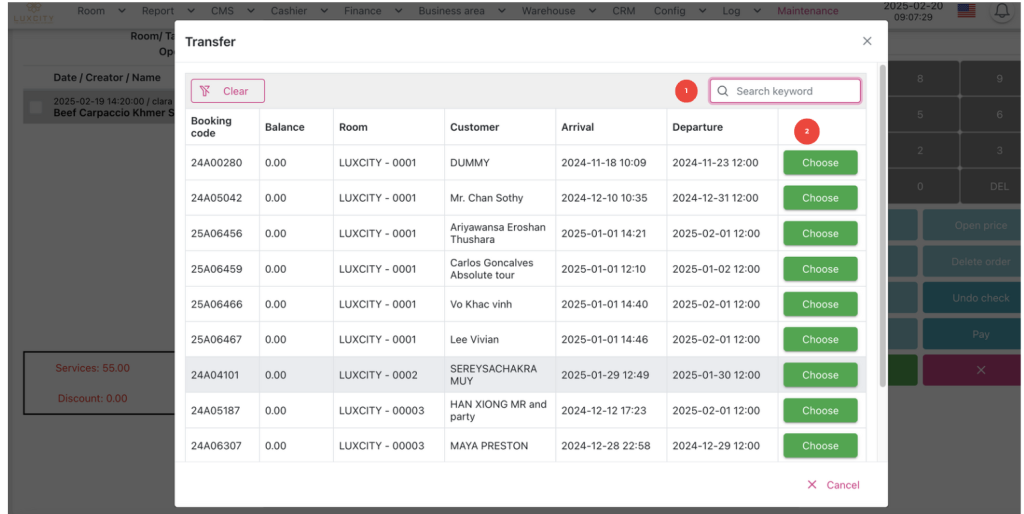Click the US flag language icon
1024x514 pixels.
point(966,11)
